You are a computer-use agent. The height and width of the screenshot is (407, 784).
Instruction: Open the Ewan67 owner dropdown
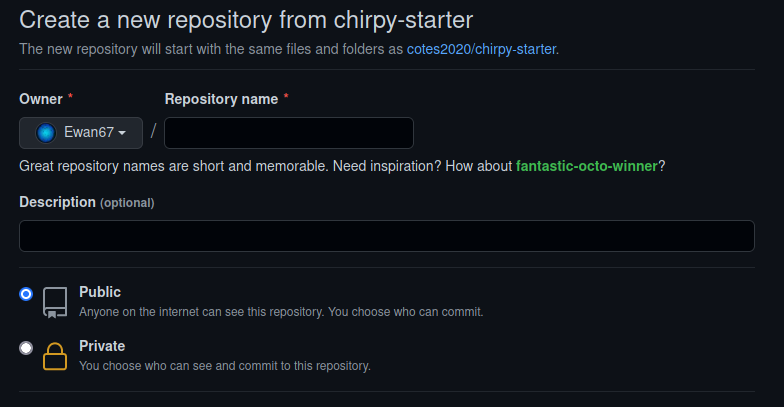coord(81,133)
